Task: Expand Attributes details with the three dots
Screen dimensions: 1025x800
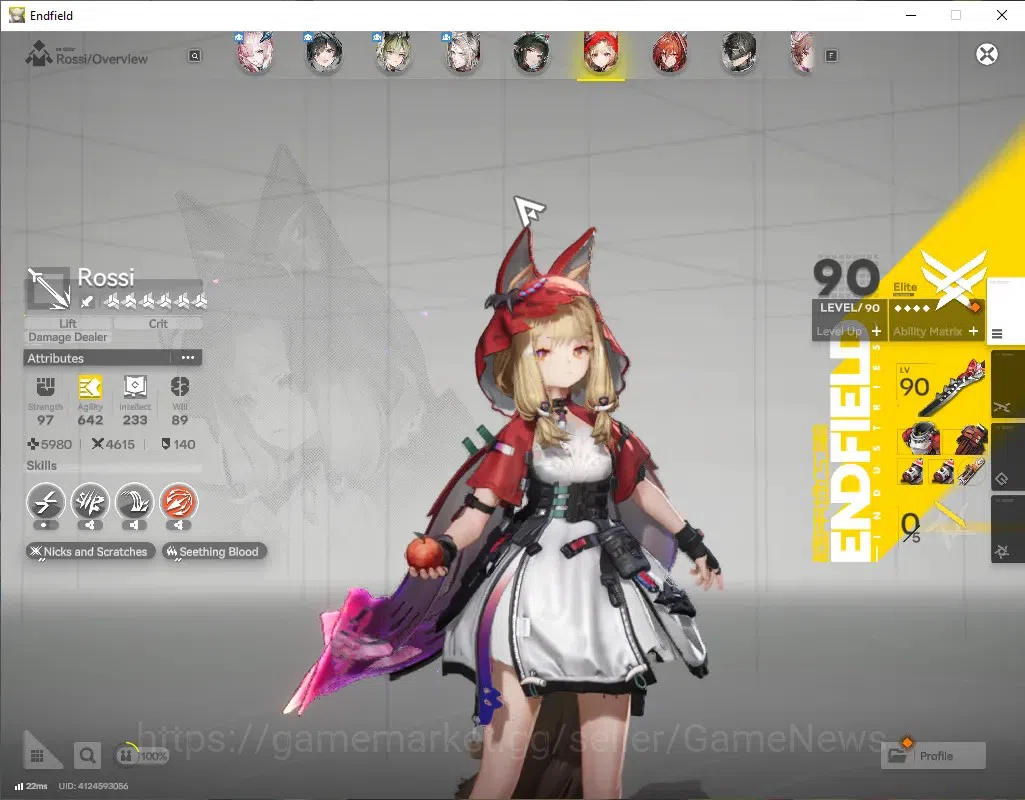Action: pos(188,358)
